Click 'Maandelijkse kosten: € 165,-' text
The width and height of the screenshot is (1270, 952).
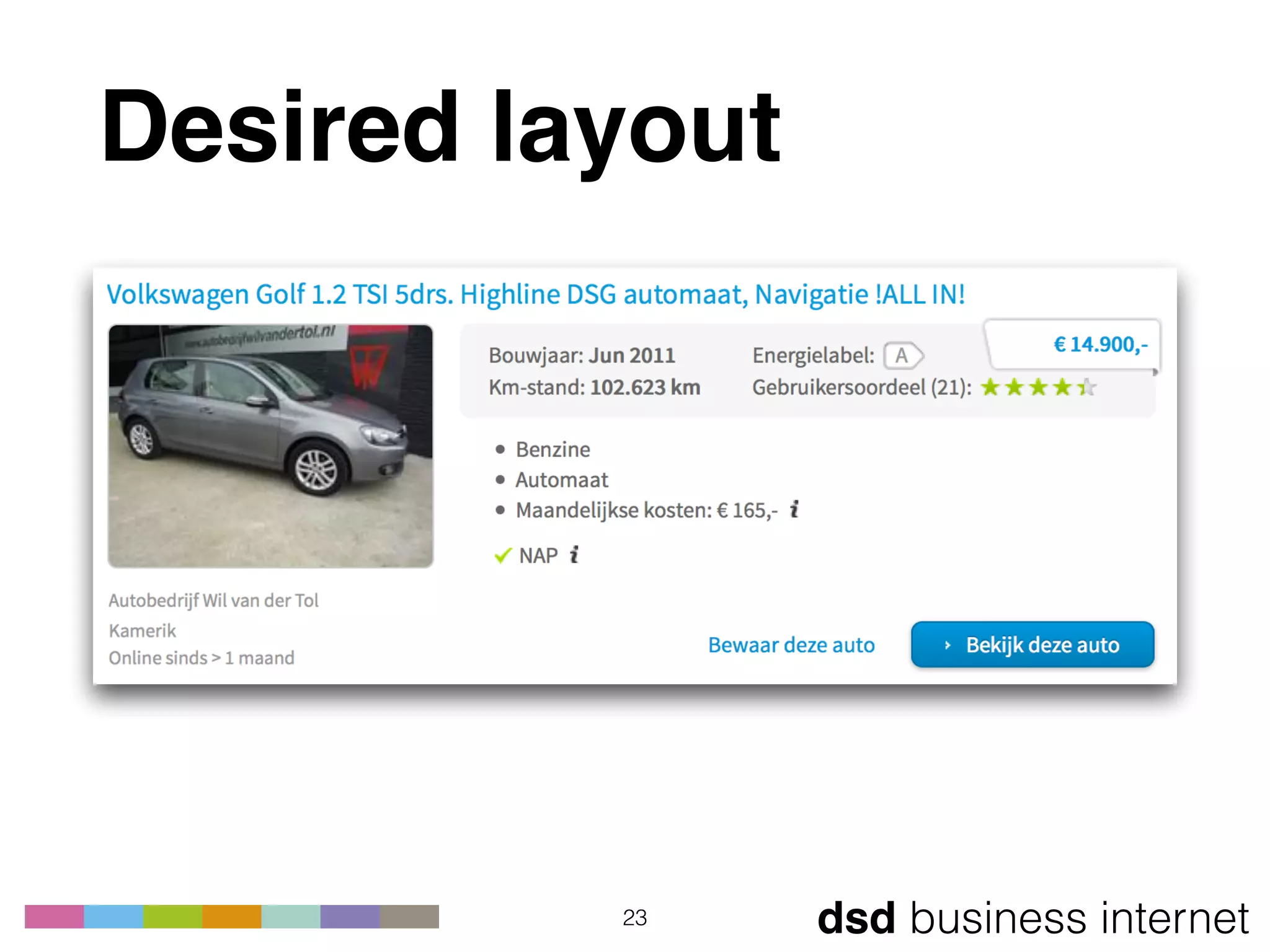tap(646, 510)
